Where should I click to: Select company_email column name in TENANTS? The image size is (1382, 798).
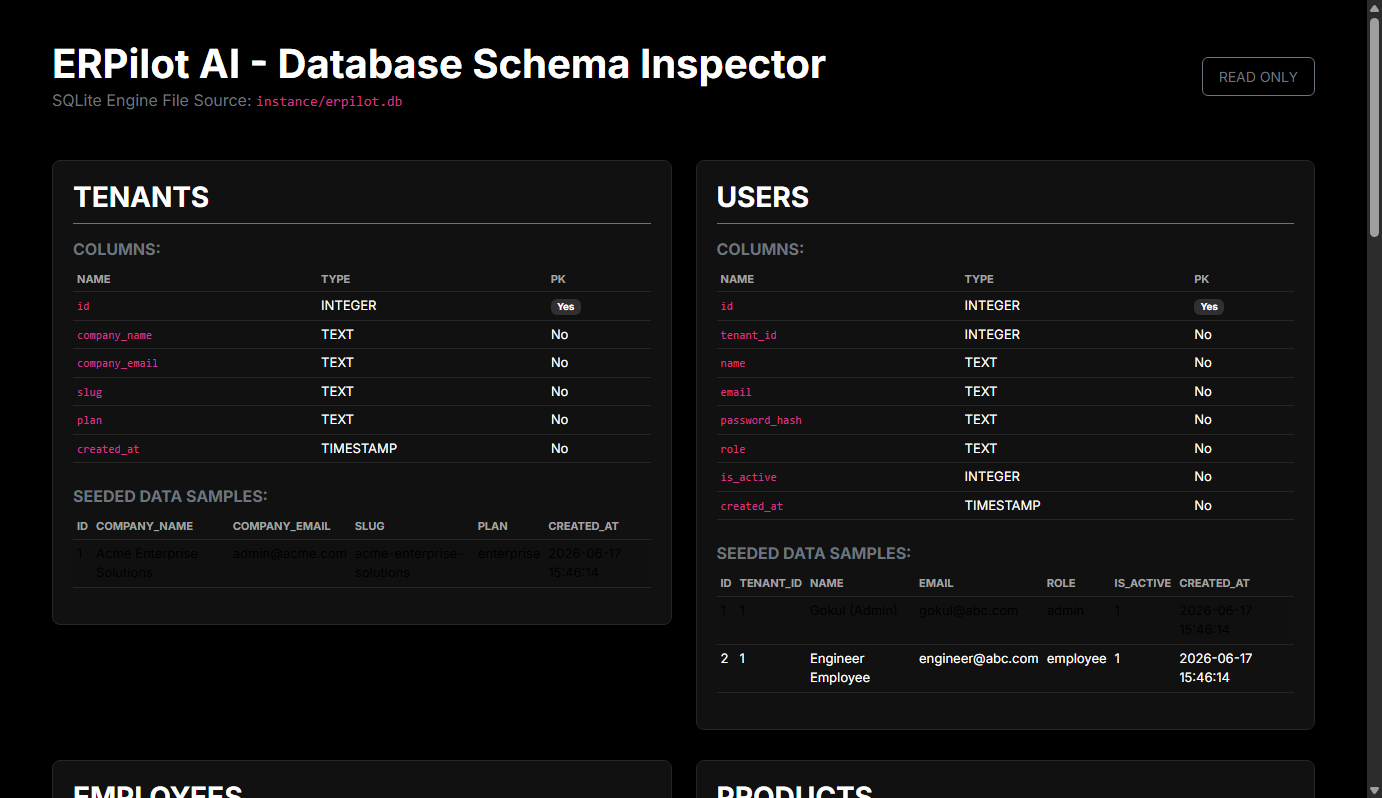point(117,363)
